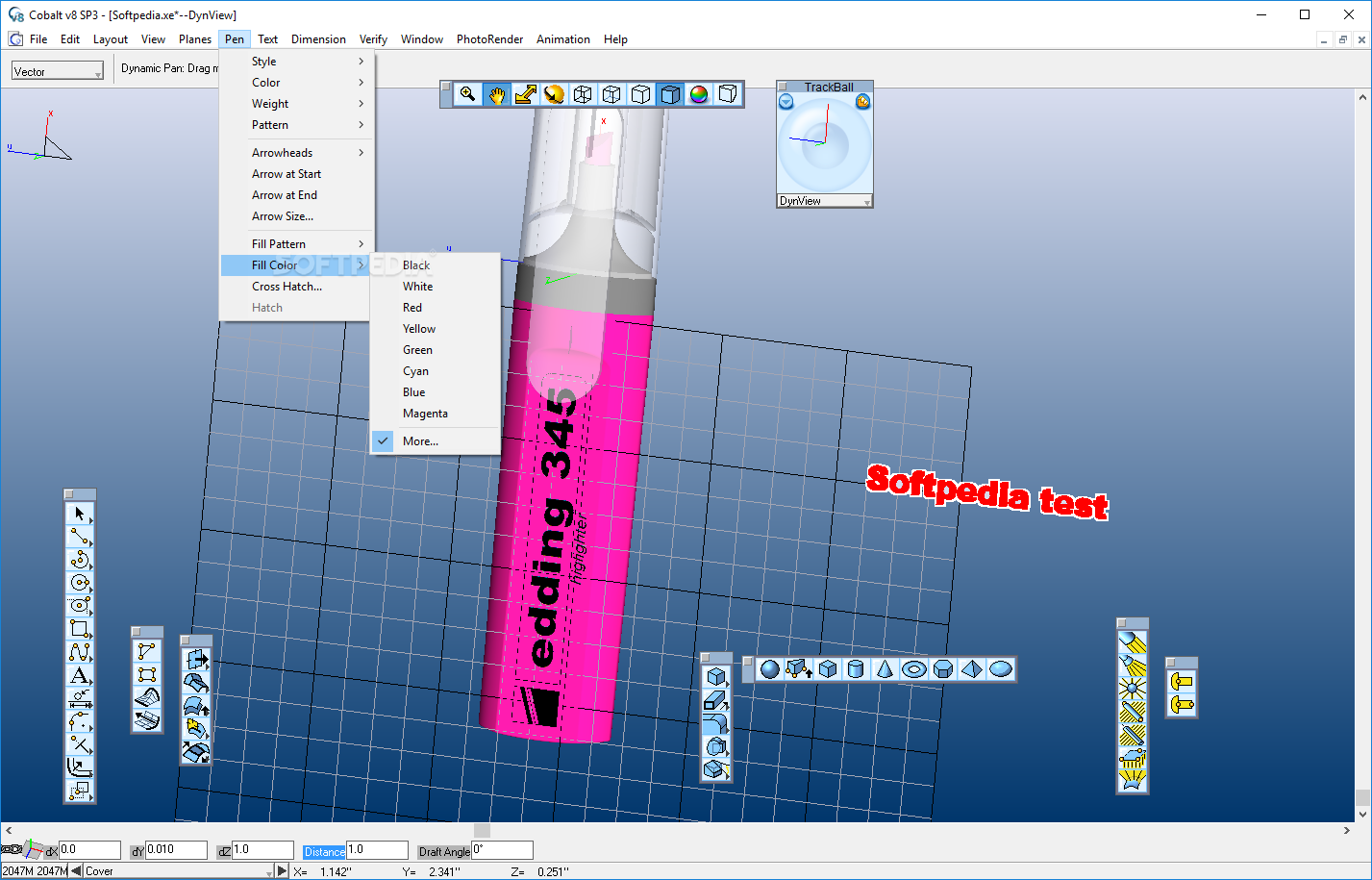
Task: Open the Animation menu
Action: coord(563,39)
